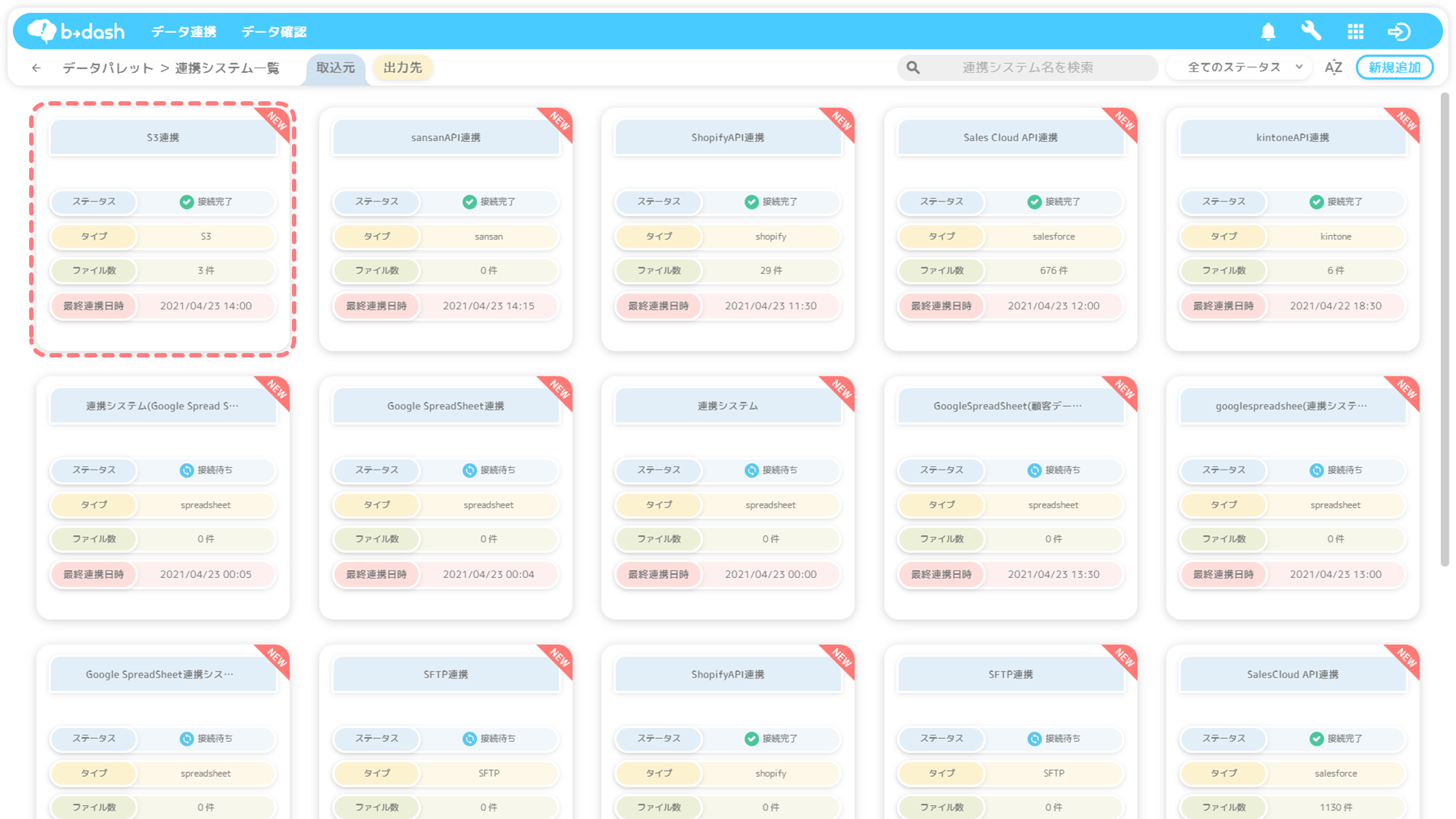Open the Google SpreadSheet連携 card title
Viewport: 1456px width, 819px height.
tap(446, 406)
